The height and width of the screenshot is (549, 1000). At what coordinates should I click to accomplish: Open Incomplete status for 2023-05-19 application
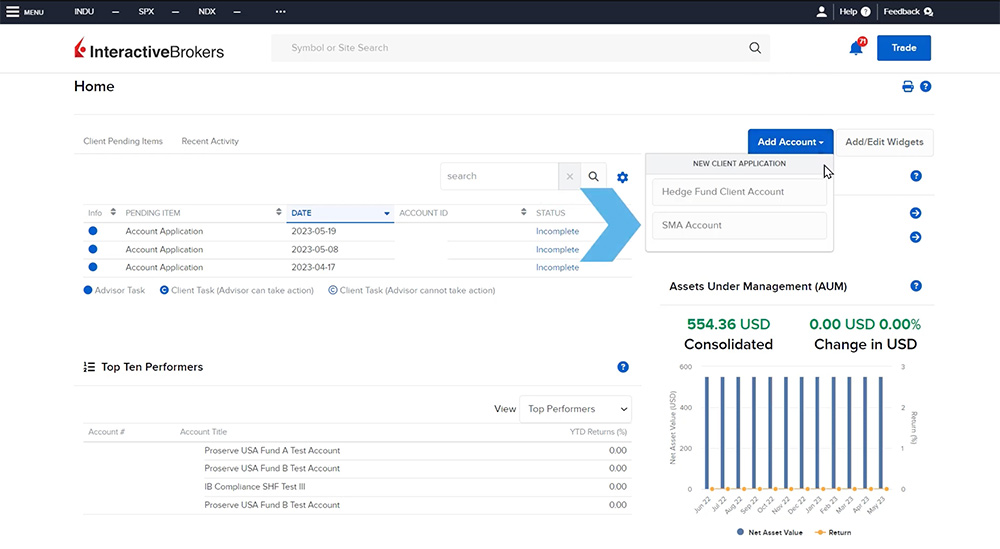[557, 232]
